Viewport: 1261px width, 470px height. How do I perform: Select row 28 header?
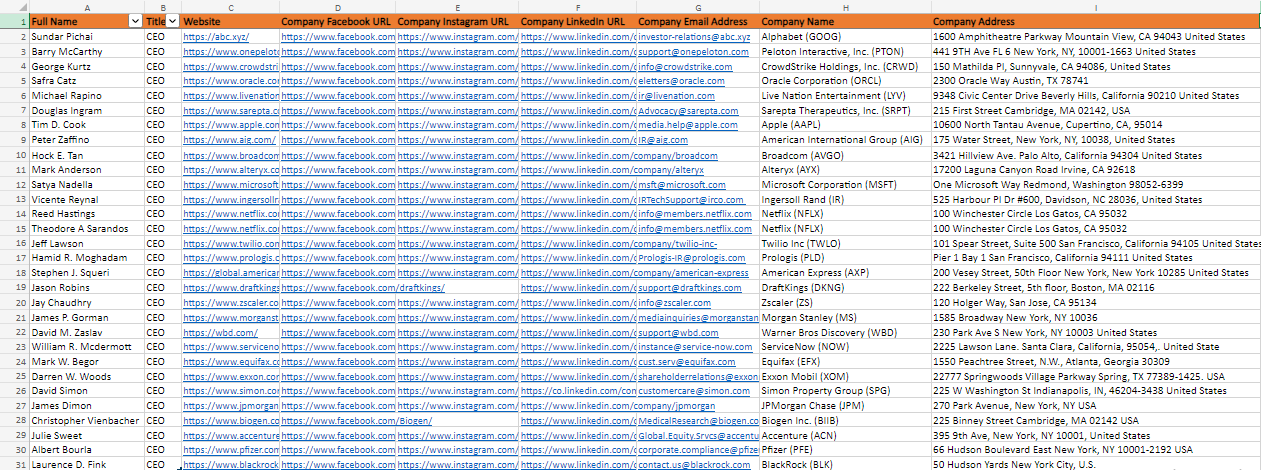tap(14, 421)
